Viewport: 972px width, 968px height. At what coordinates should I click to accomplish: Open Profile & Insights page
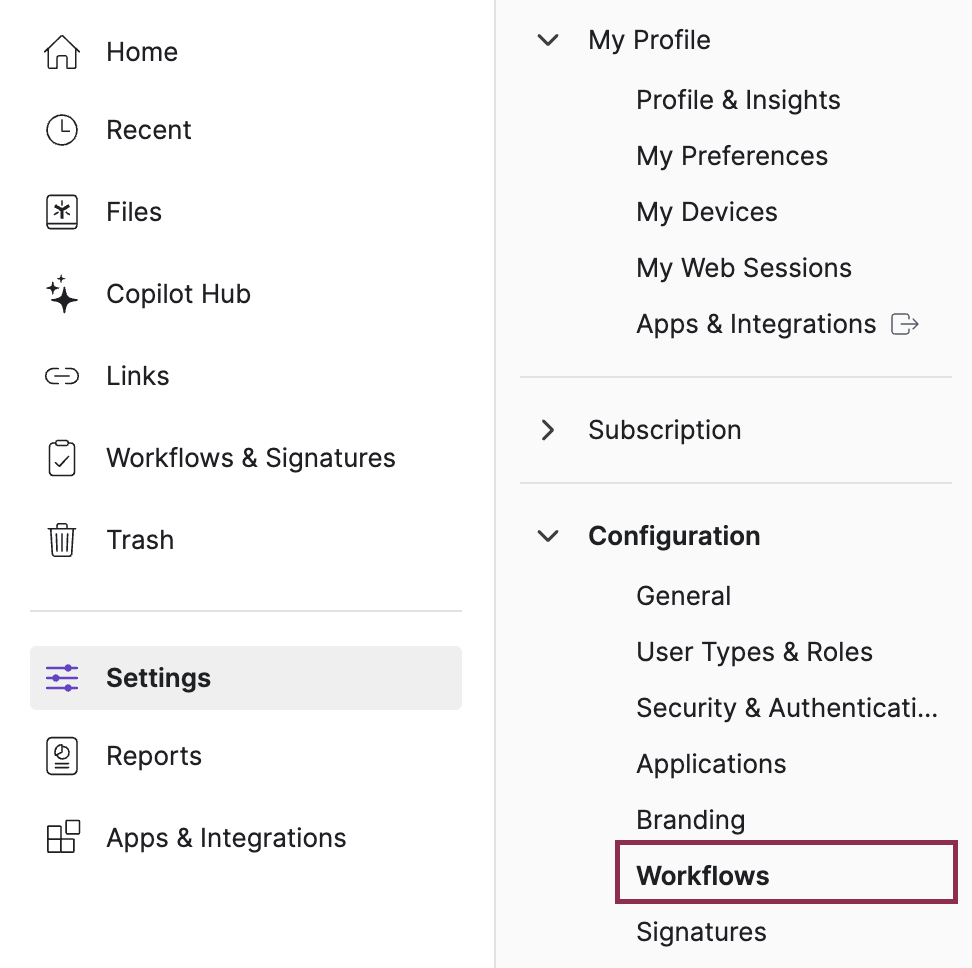(x=738, y=100)
